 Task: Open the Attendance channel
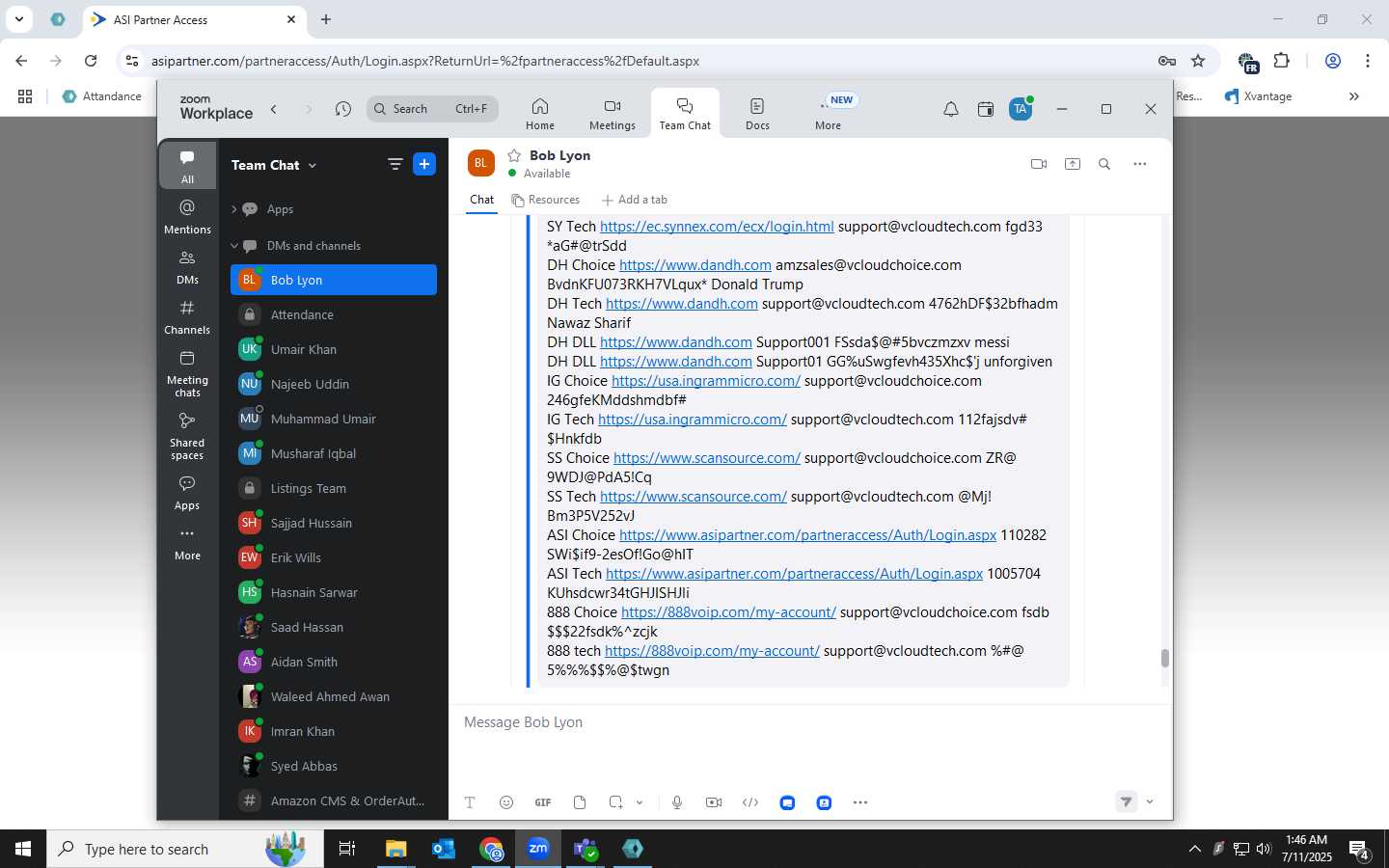click(x=334, y=314)
